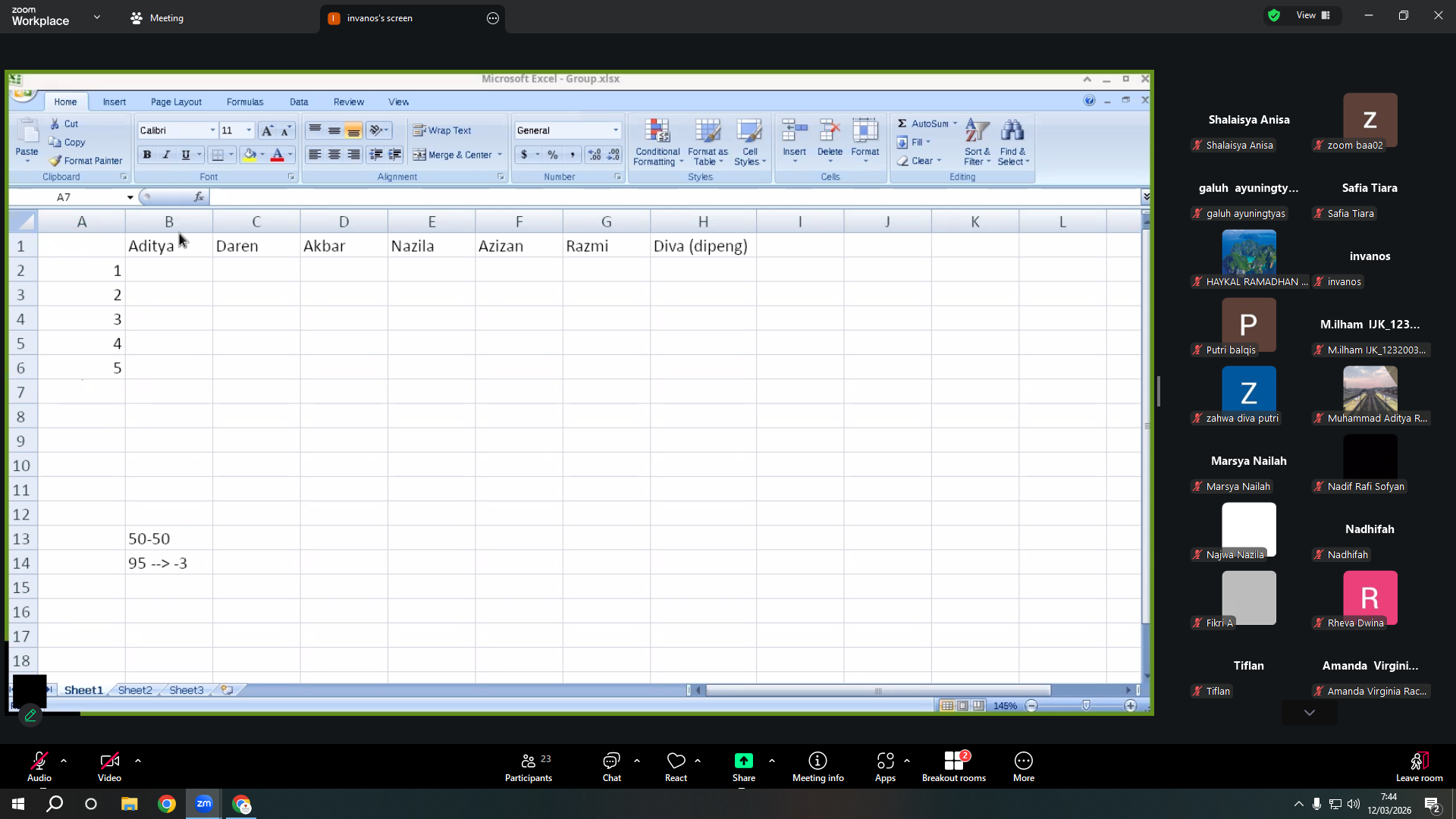Click the Fill Color bucket icon

(249, 155)
